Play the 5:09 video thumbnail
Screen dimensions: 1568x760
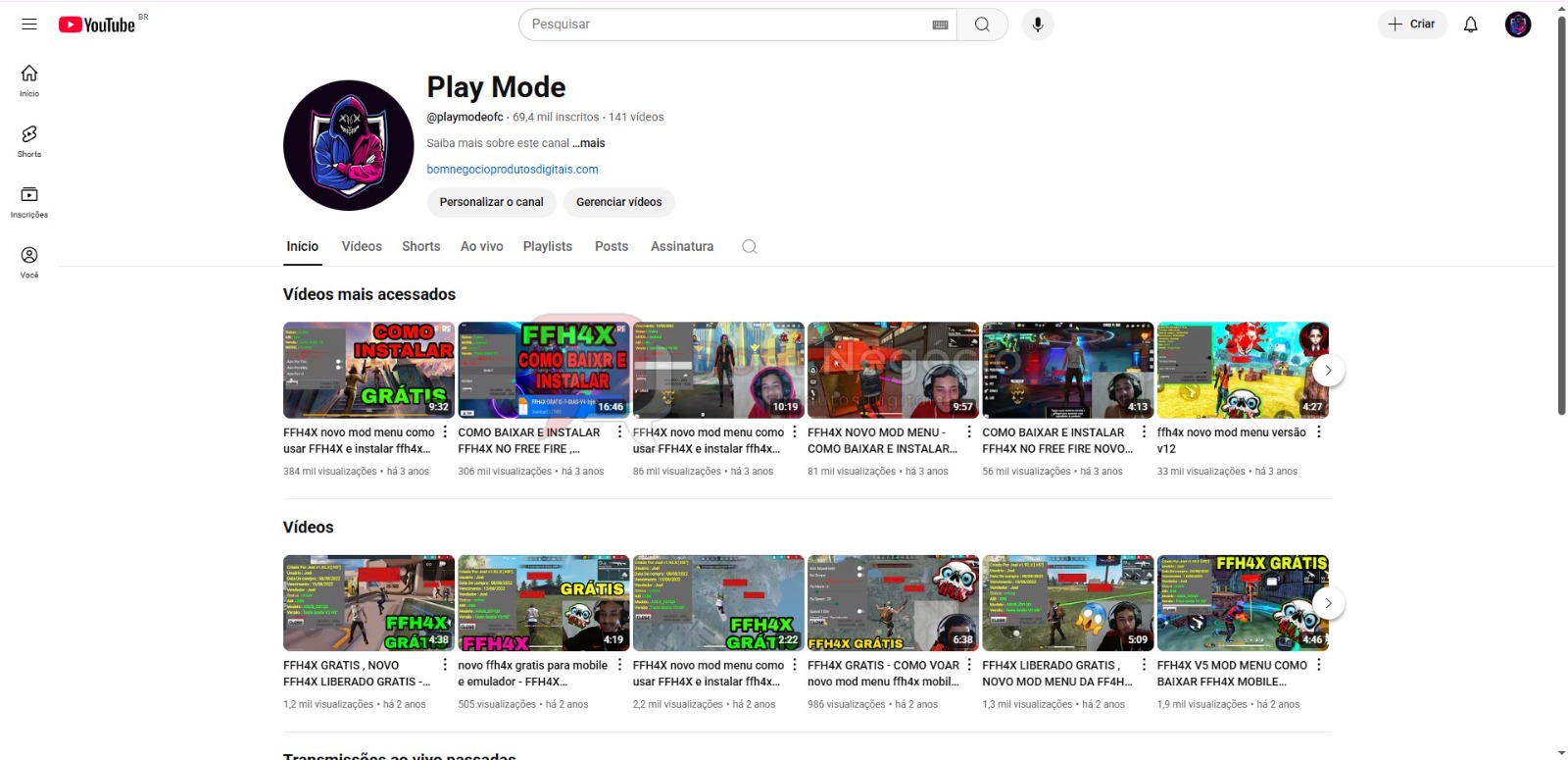pos(1068,603)
